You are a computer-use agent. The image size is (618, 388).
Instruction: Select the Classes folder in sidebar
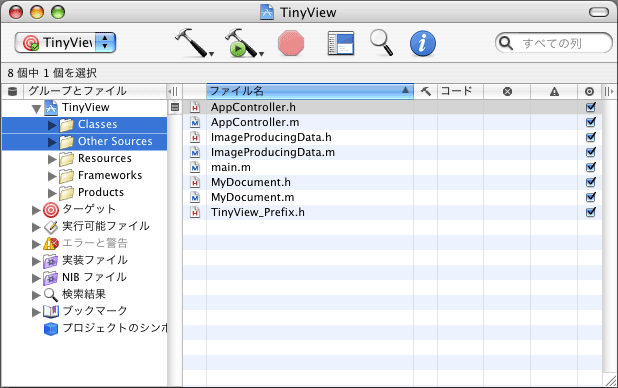pyautogui.click(x=84, y=125)
